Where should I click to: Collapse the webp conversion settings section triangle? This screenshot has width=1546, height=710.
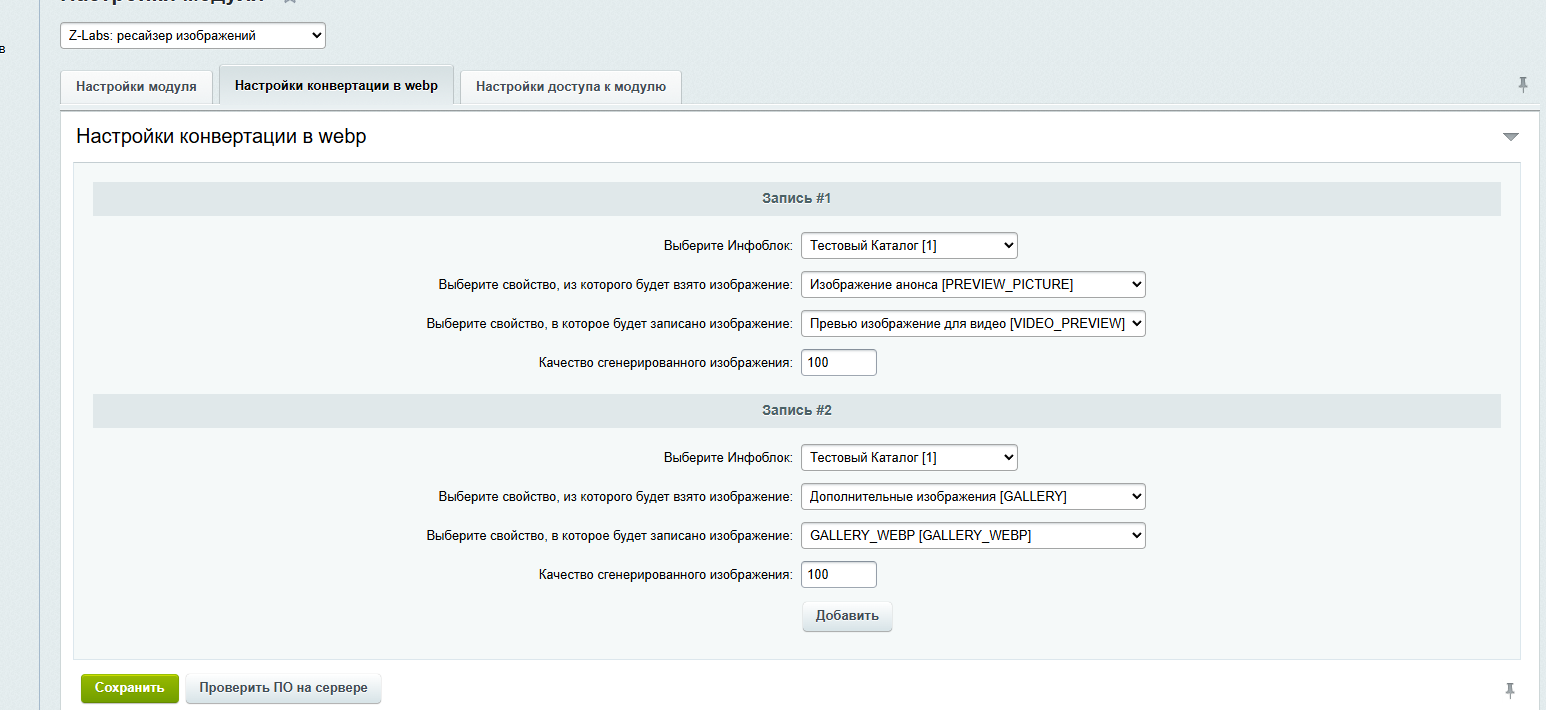1510,137
